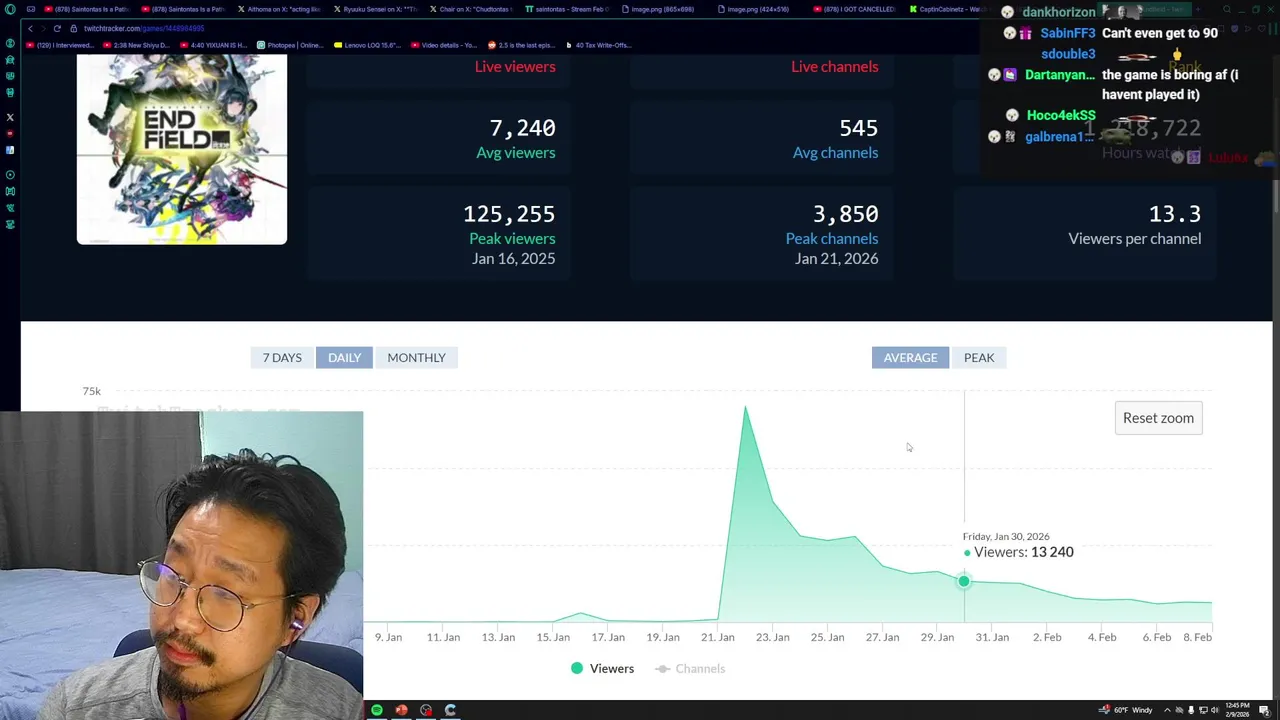Click the Endfield game cover image
This screenshot has height=720, width=1280.
click(182, 149)
